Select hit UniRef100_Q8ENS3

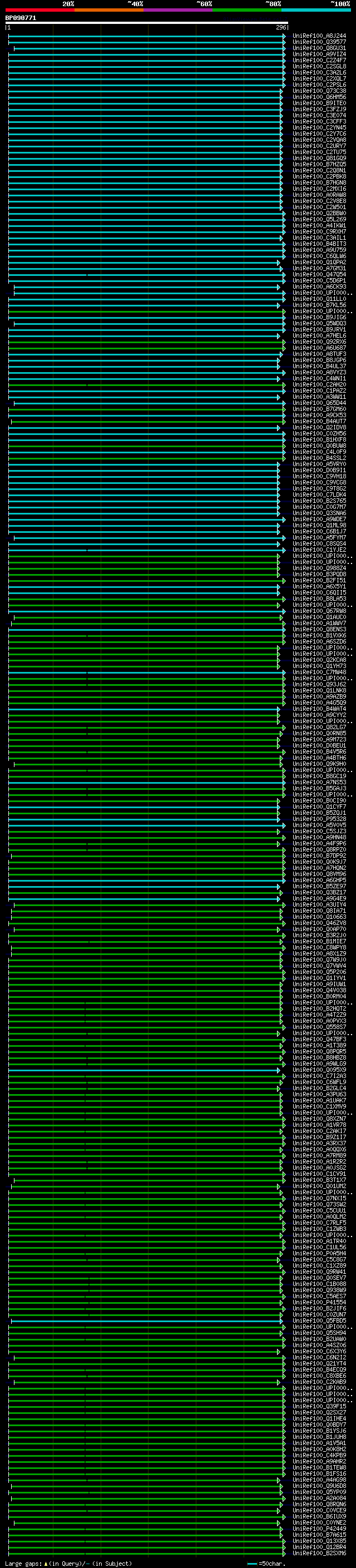click(x=319, y=630)
